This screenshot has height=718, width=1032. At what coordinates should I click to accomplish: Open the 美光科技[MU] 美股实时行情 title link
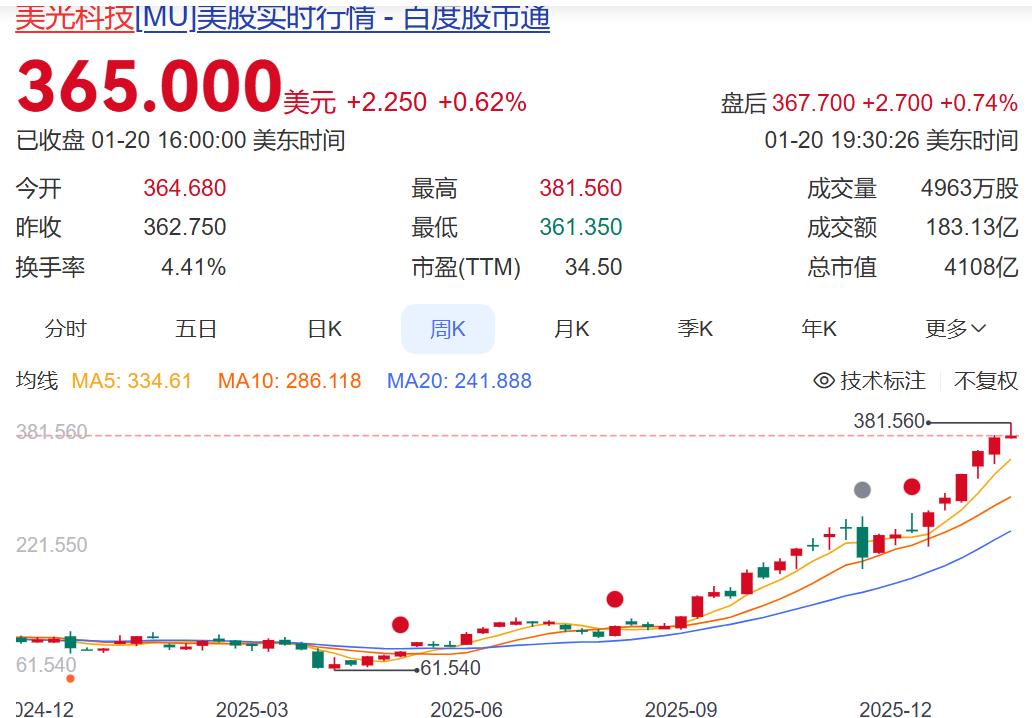pyautogui.click(x=282, y=18)
